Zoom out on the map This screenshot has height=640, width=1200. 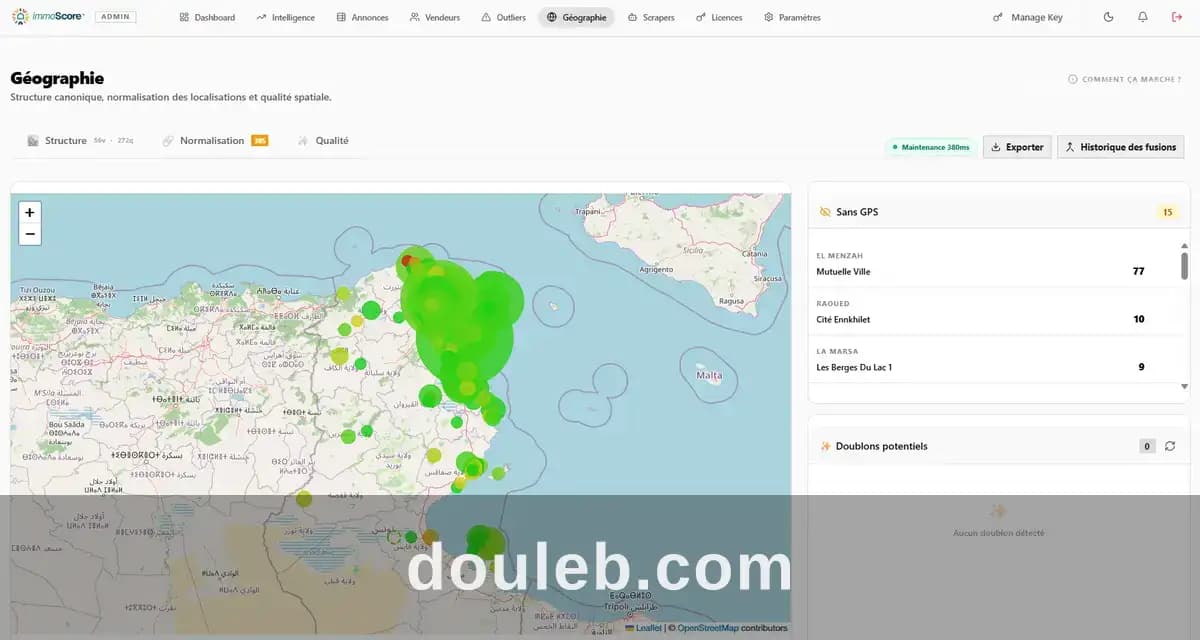tap(30, 234)
